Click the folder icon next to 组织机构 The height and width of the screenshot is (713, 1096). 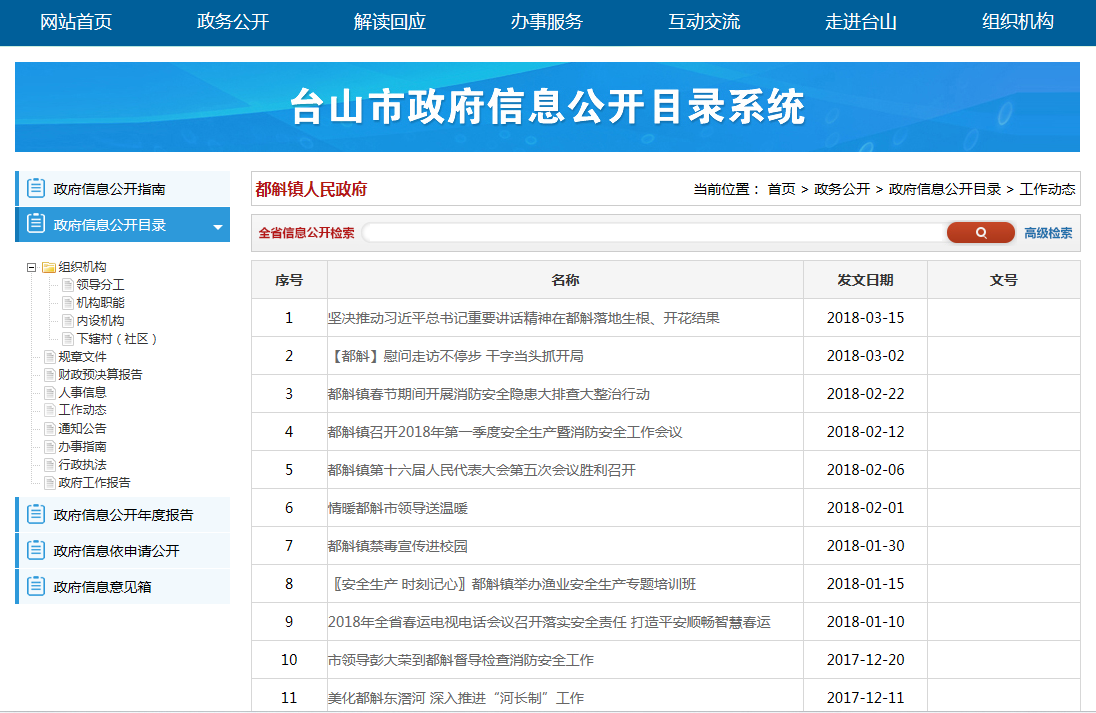tap(48, 267)
